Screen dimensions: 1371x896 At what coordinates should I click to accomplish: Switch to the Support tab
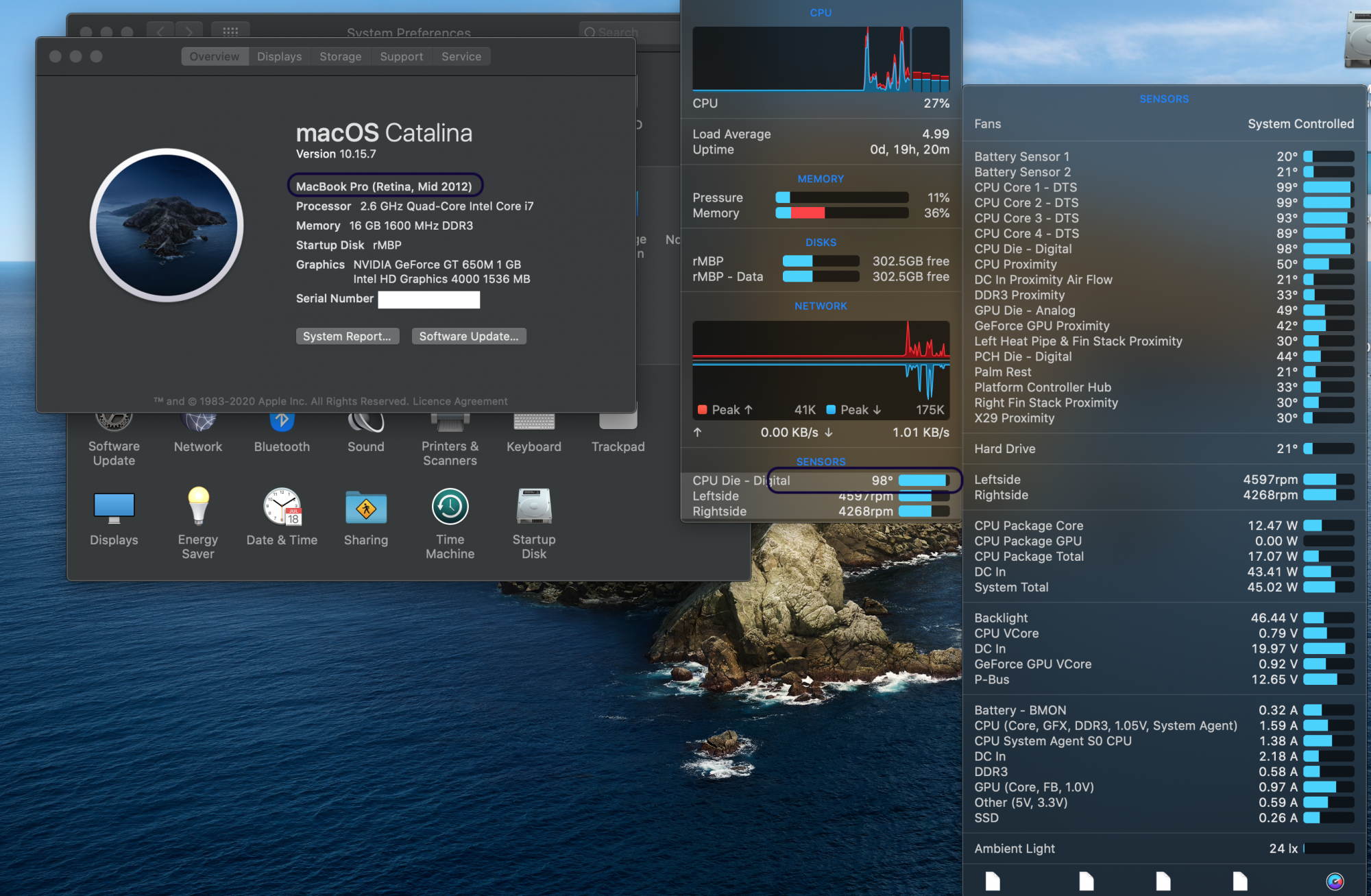(x=401, y=56)
